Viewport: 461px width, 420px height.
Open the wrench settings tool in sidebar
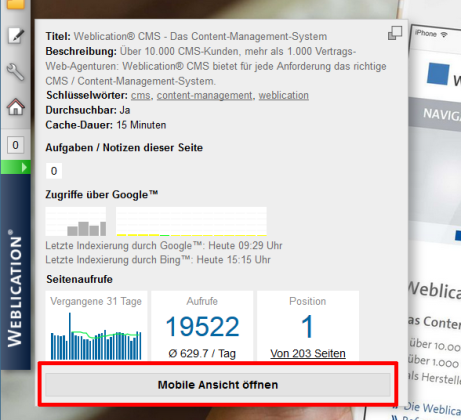[x=16, y=72]
